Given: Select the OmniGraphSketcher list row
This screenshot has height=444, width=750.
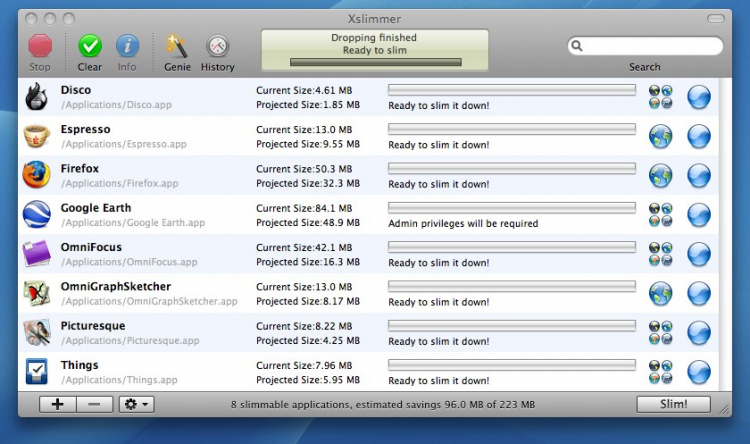Looking at the screenshot, I should [x=368, y=293].
